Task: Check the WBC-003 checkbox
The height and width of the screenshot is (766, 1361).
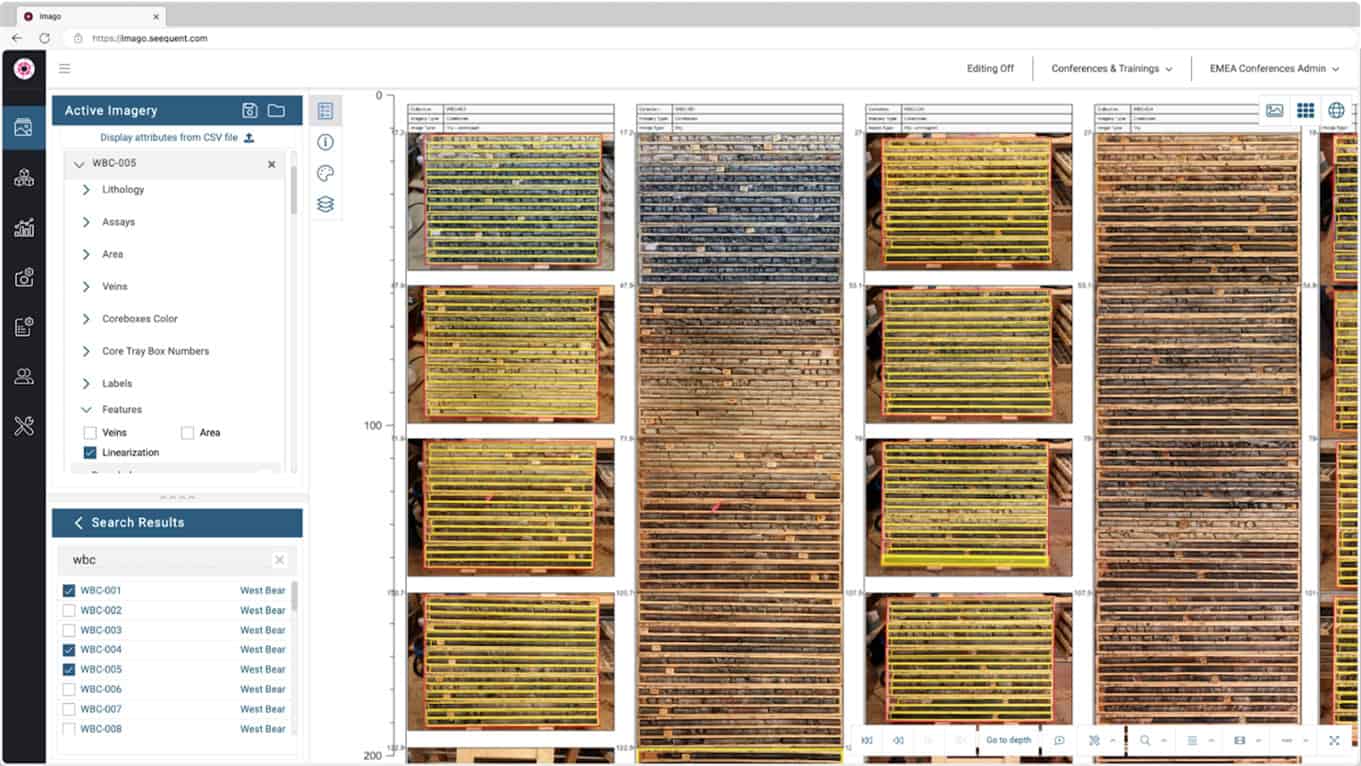Action: (69, 630)
